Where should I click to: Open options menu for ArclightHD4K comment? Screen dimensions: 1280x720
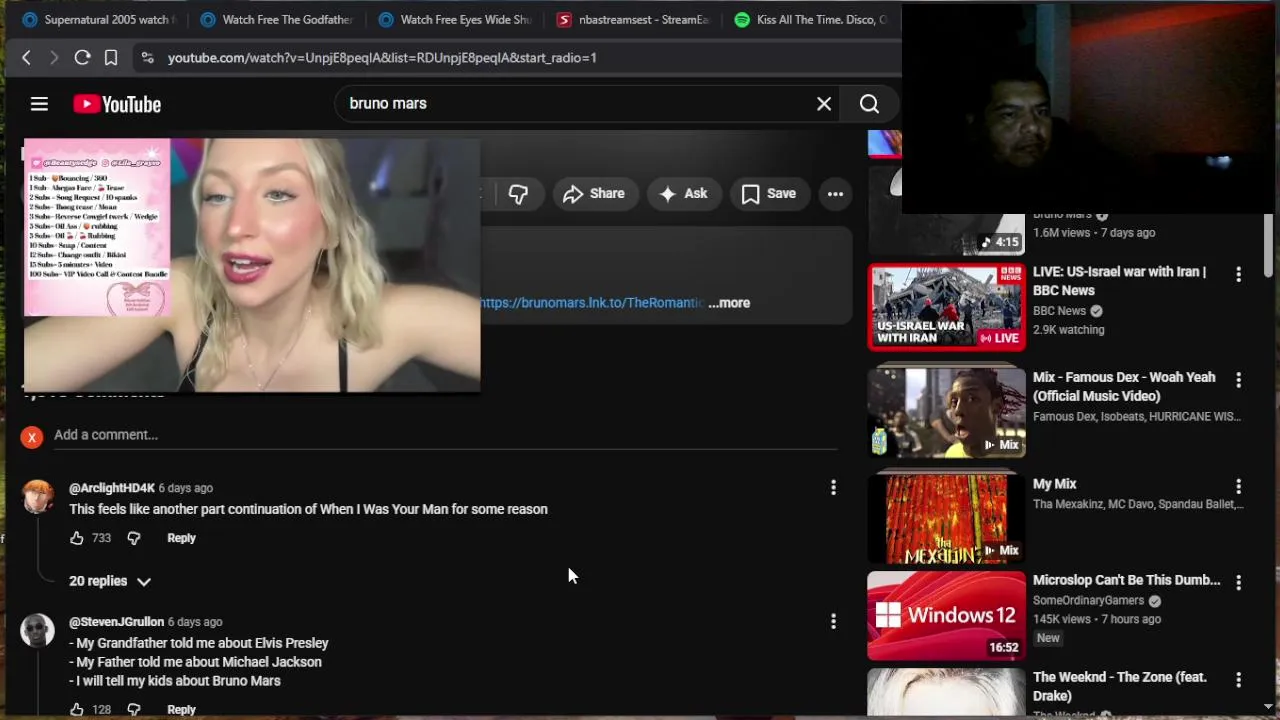pyautogui.click(x=833, y=488)
